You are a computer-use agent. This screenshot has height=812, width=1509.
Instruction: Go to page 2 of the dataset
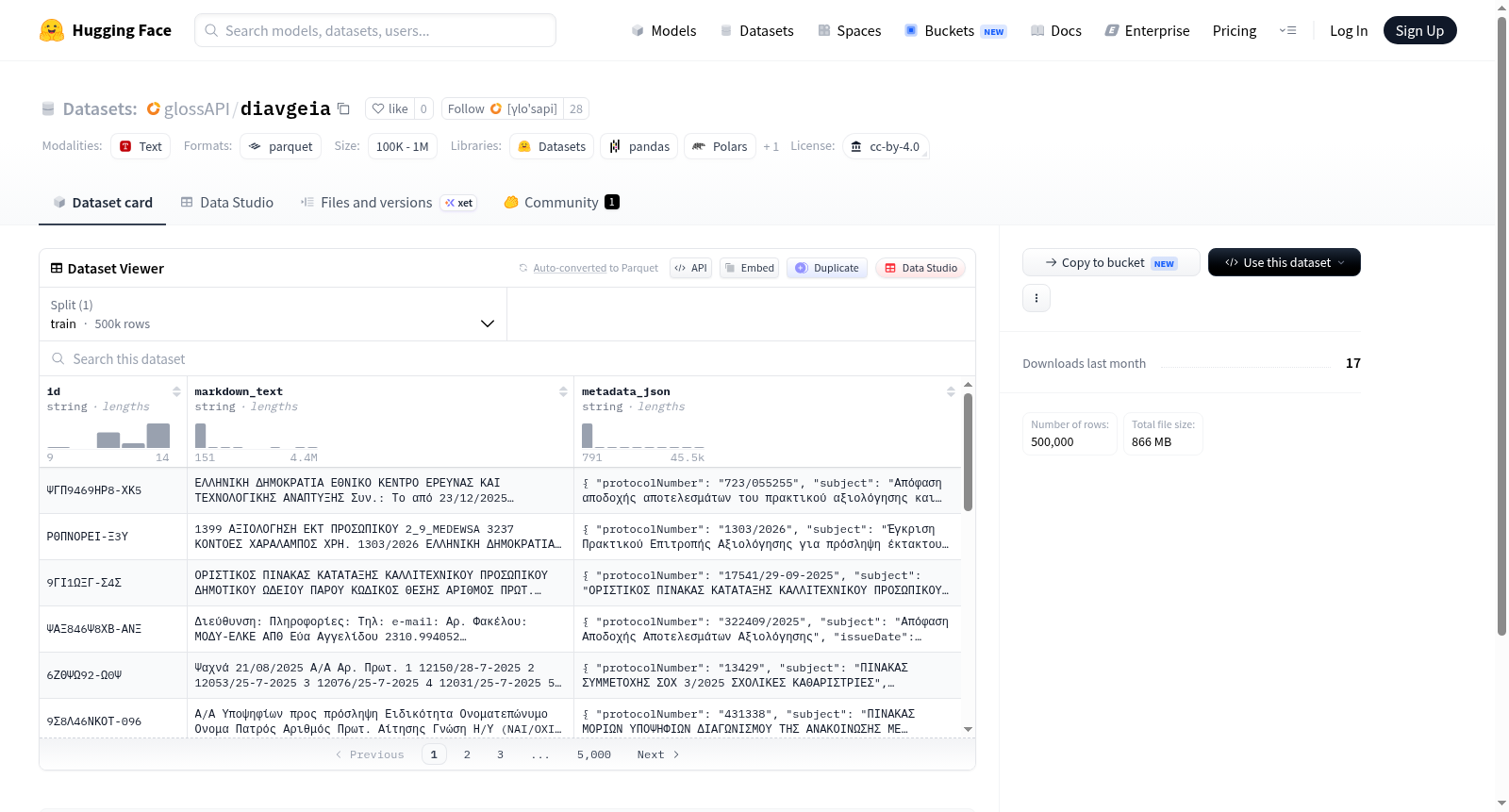(x=467, y=754)
